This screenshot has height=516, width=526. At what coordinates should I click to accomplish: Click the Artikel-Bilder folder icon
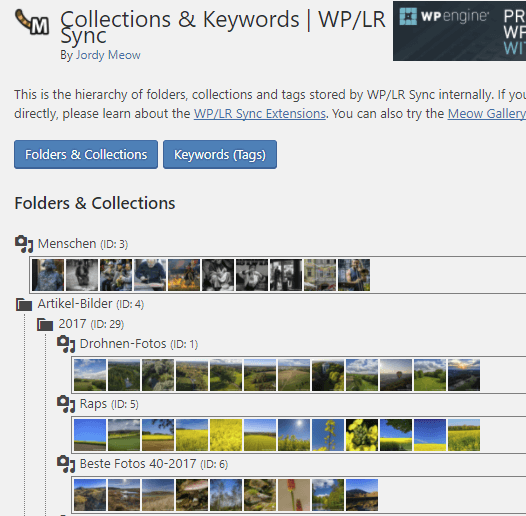click(24, 304)
